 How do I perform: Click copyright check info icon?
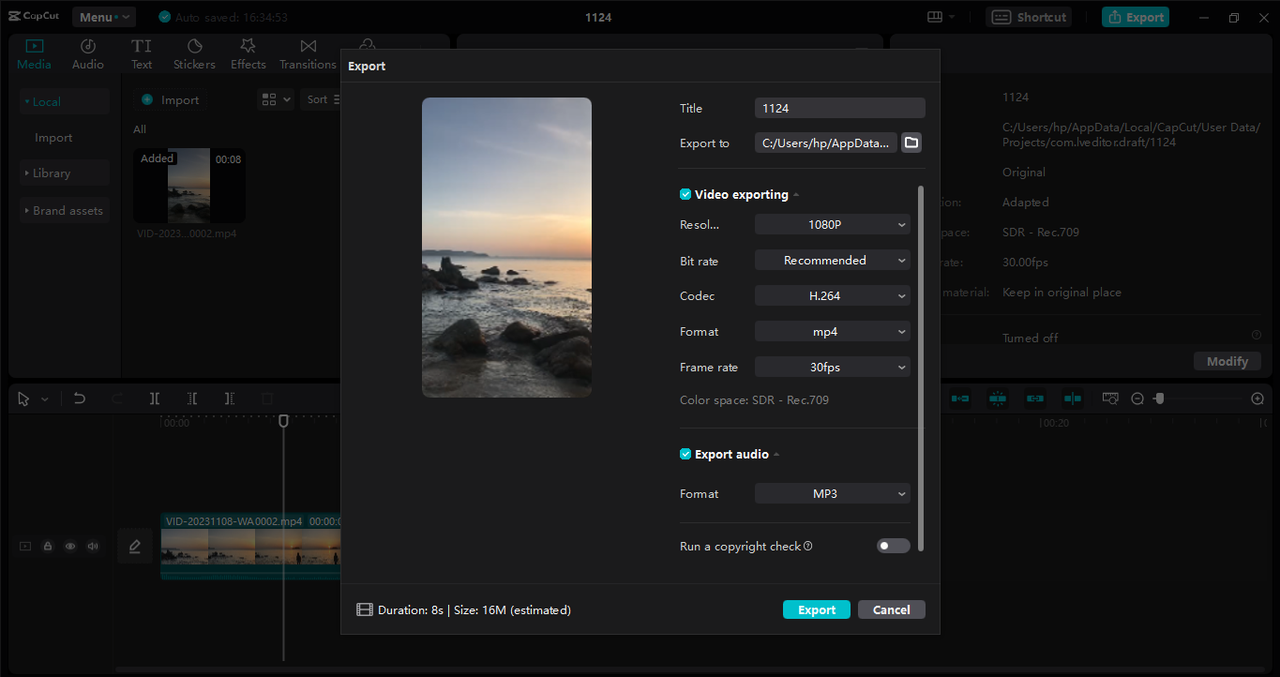[x=808, y=546]
